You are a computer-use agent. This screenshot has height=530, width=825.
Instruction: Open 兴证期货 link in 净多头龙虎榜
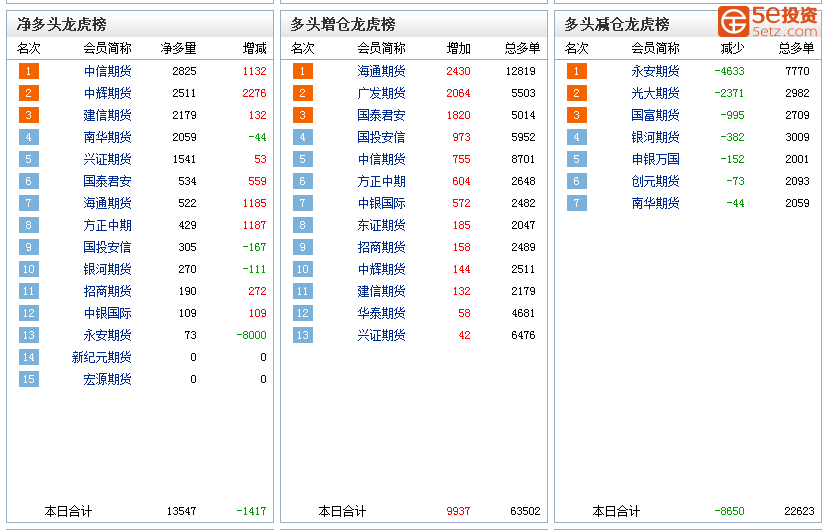coord(107,159)
